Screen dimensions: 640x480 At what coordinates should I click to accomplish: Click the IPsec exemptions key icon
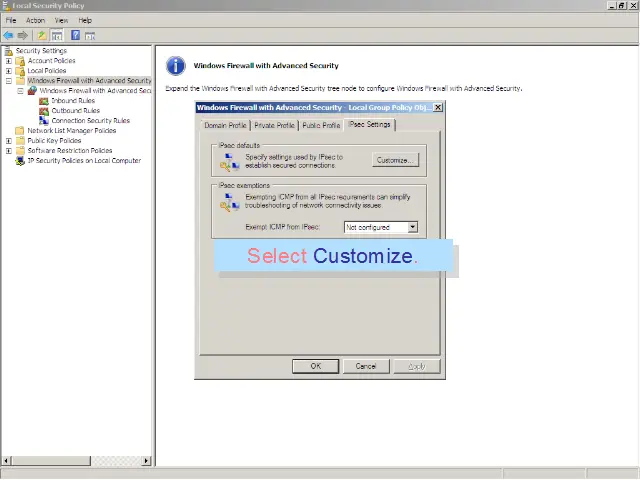229,202
